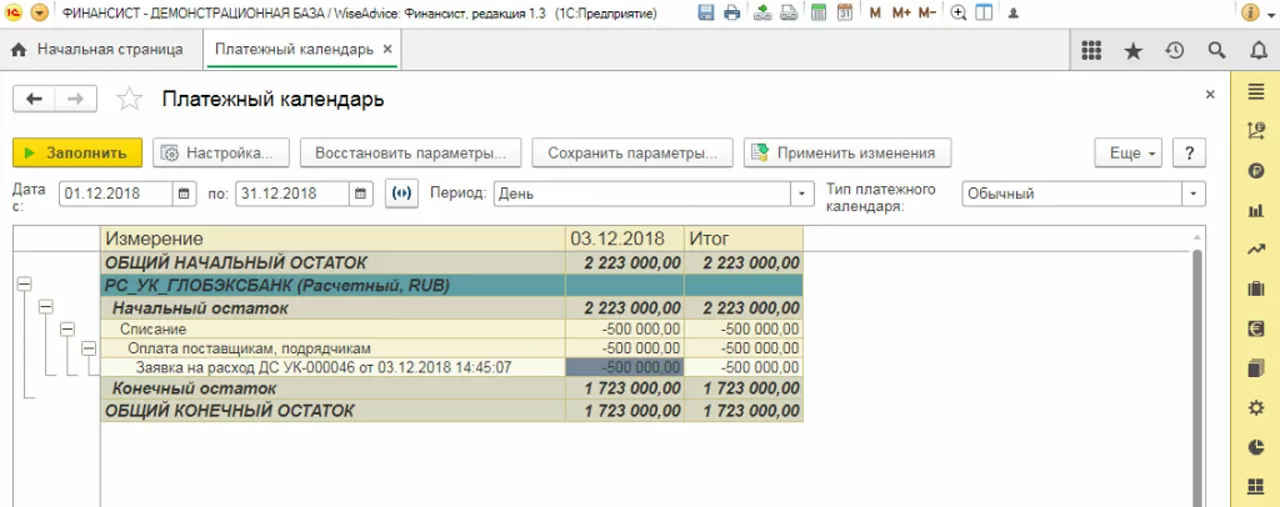Screen dimensions: 1280x507
Task: Click the stacked documents icon in right sidebar
Action: tap(1257, 369)
